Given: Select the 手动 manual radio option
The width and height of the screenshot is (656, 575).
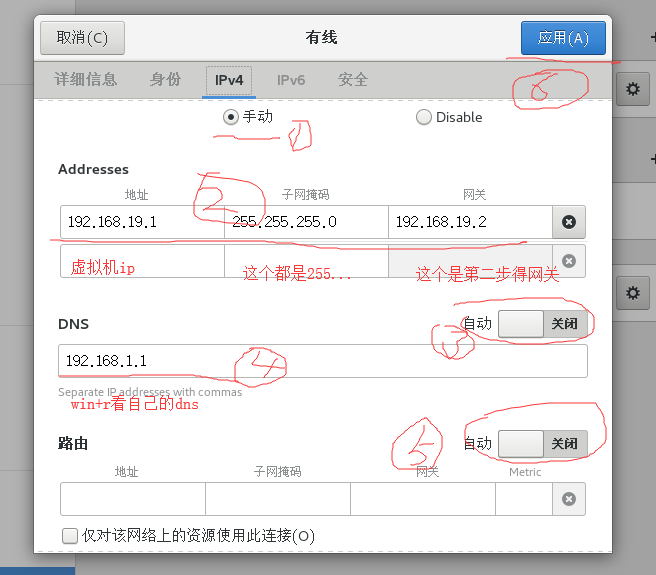Looking at the screenshot, I should (x=231, y=117).
